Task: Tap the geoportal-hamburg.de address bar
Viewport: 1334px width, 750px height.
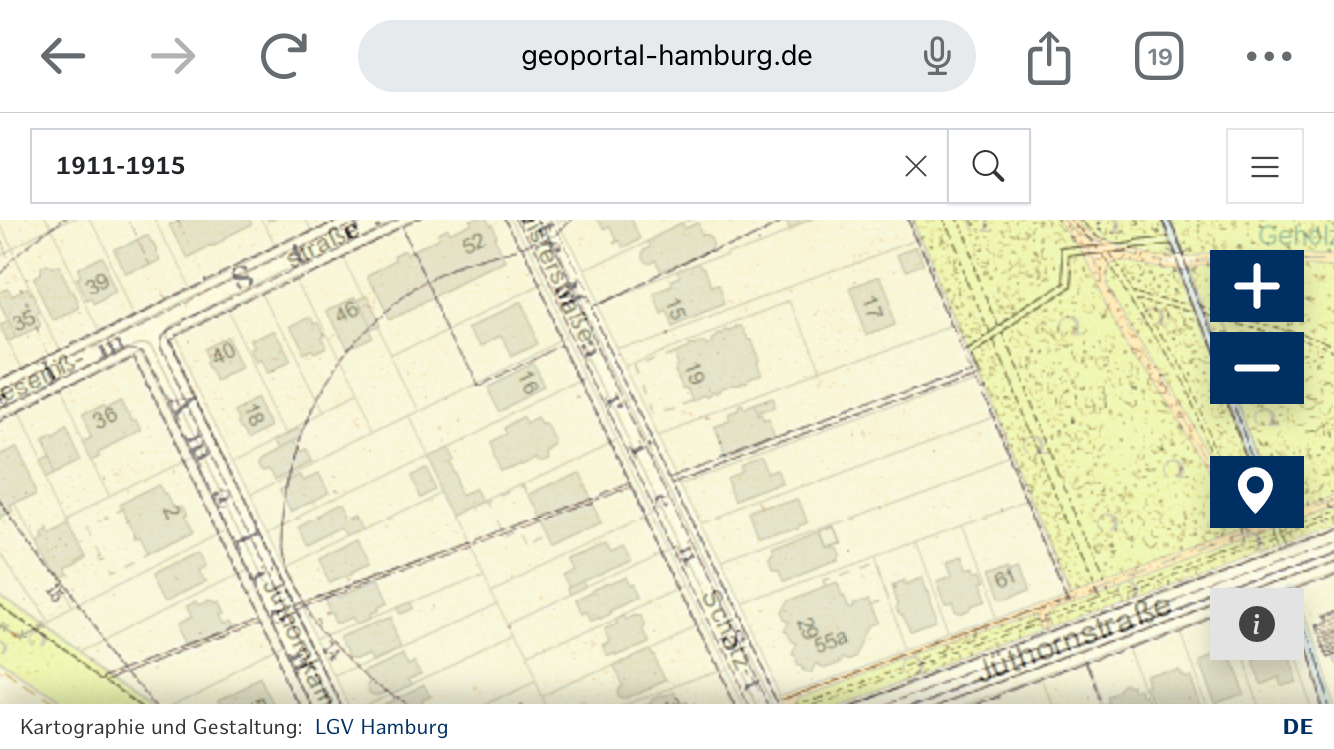Action: [666, 56]
